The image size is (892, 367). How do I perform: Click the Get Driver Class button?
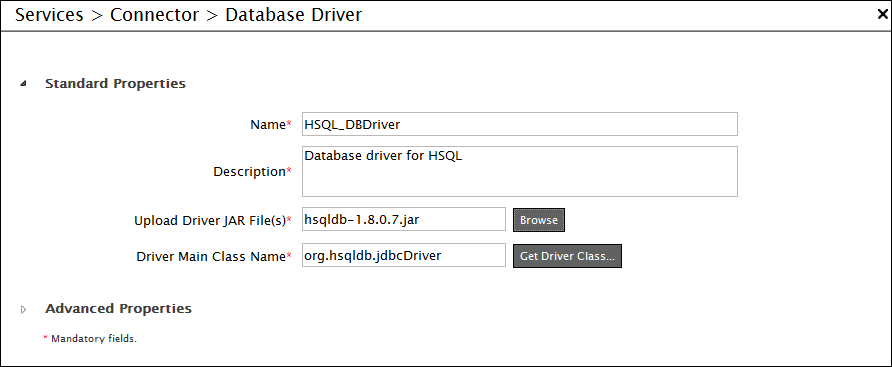567,256
